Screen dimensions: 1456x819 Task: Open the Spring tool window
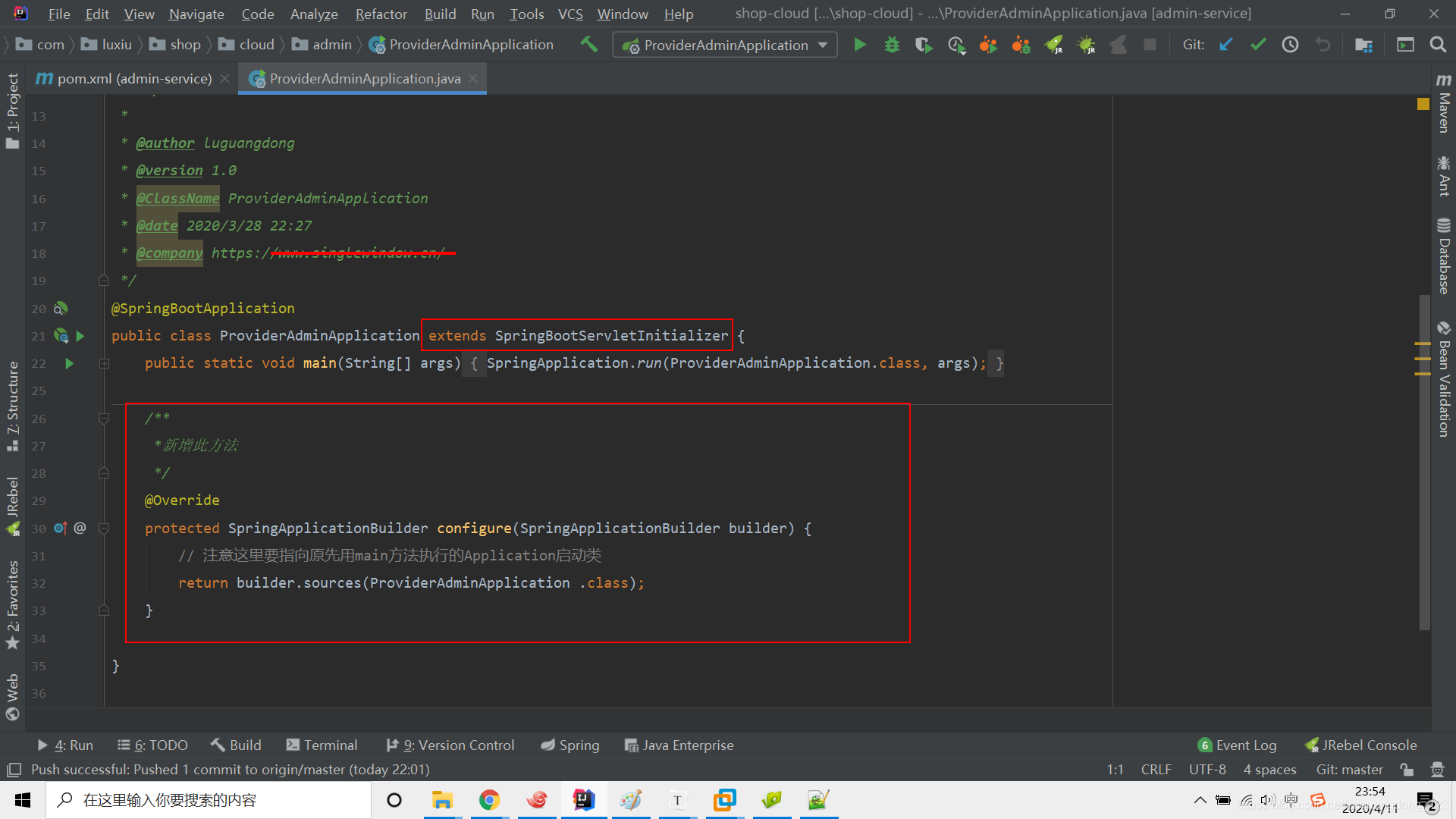pos(570,745)
